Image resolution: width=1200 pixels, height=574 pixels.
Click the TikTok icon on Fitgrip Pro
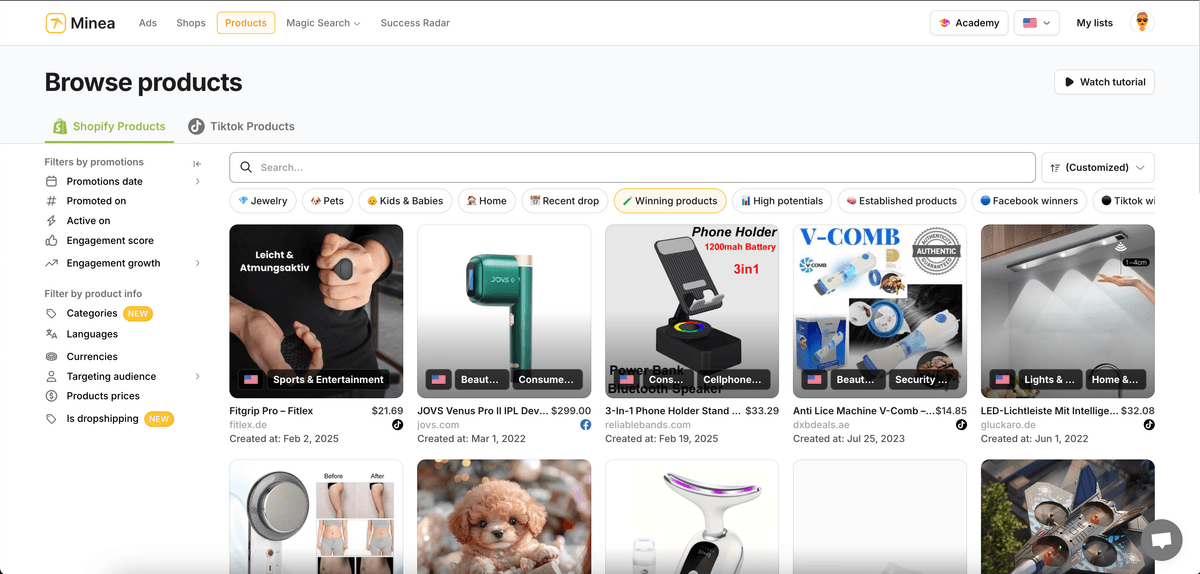pyautogui.click(x=397, y=425)
